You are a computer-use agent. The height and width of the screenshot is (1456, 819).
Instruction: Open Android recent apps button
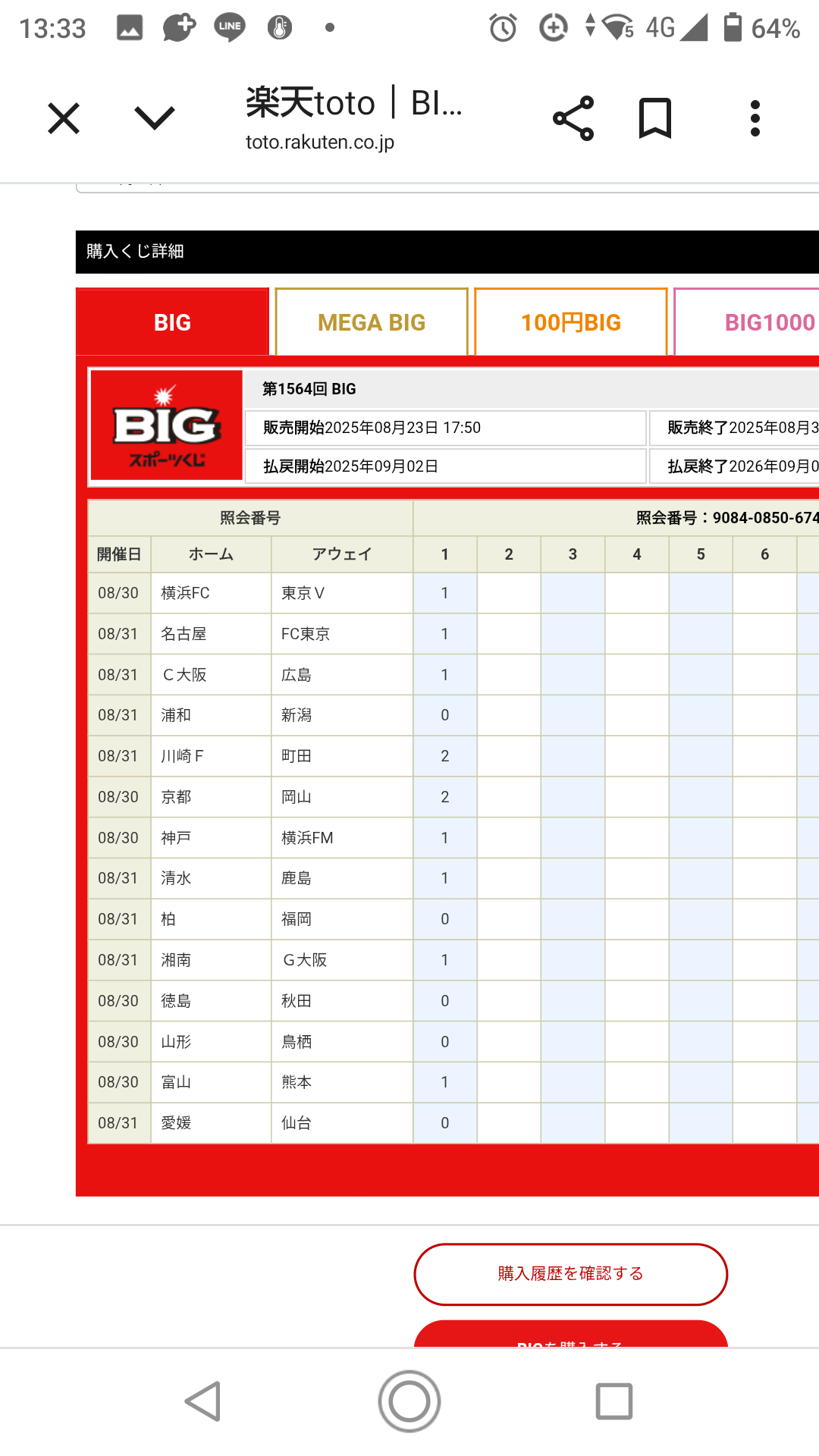point(614,1401)
